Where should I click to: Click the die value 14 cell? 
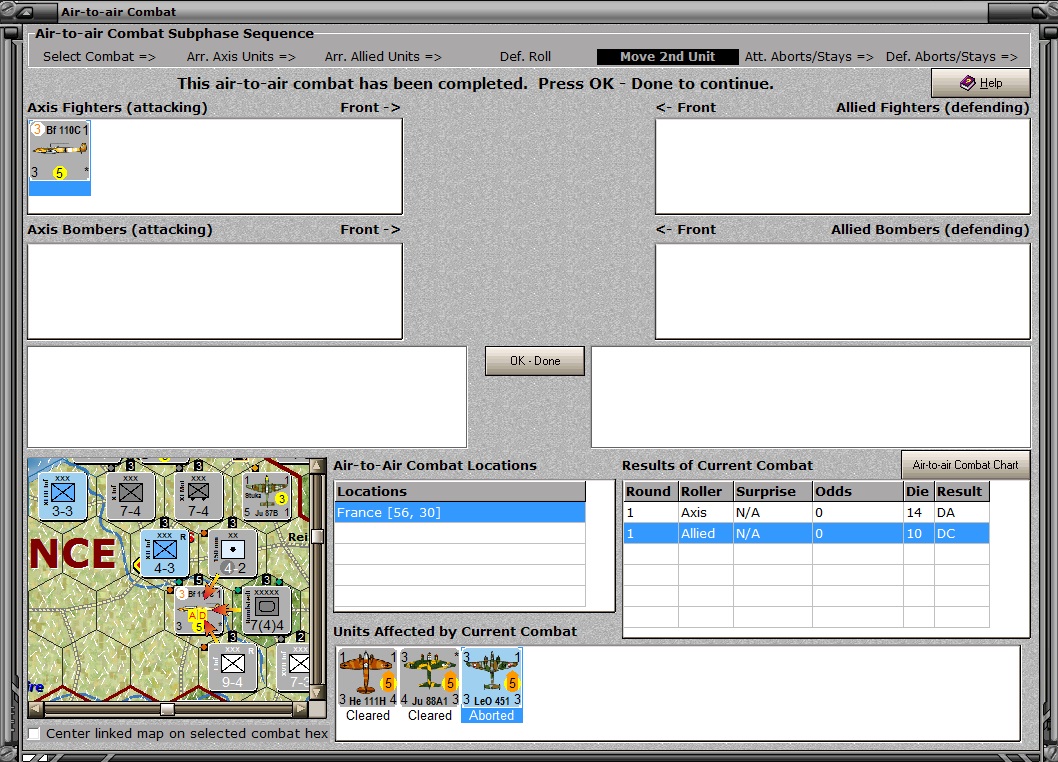(x=918, y=512)
